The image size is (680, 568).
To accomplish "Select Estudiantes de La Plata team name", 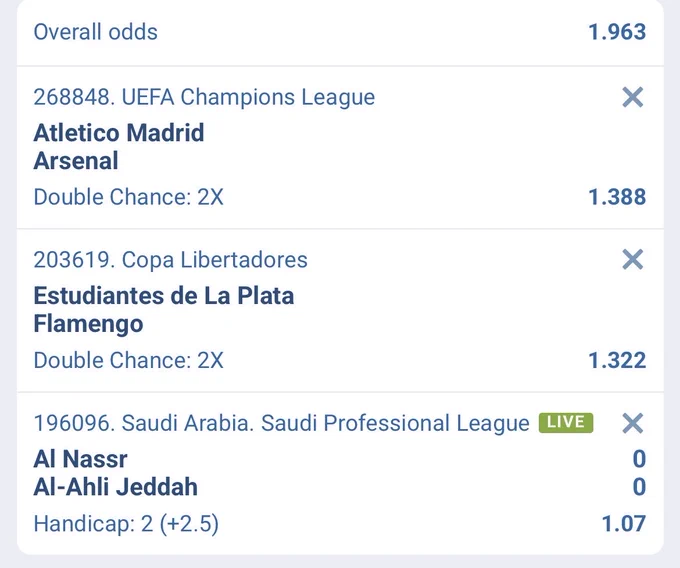I will pyautogui.click(x=164, y=296).
